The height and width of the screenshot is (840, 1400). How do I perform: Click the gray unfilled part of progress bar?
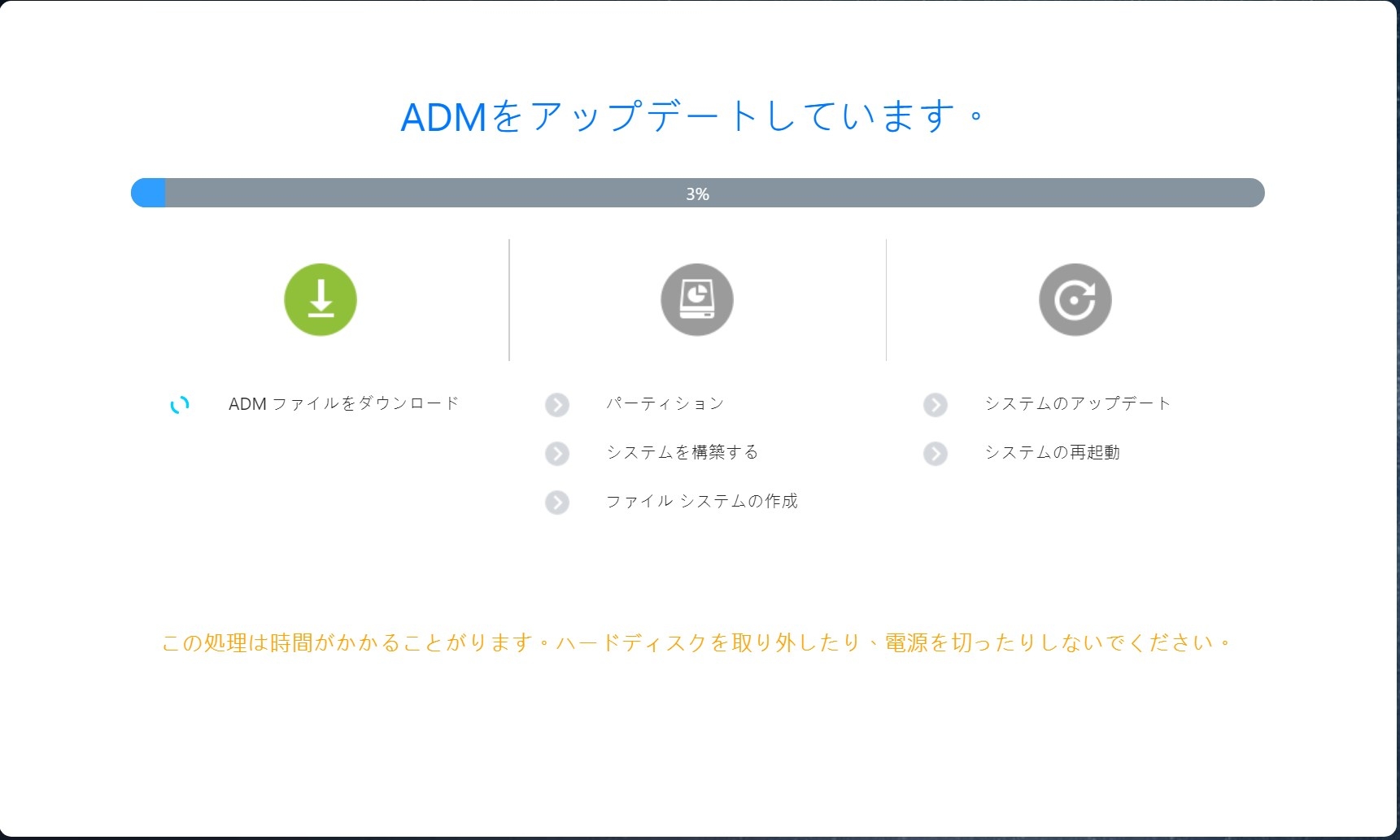click(x=976, y=193)
